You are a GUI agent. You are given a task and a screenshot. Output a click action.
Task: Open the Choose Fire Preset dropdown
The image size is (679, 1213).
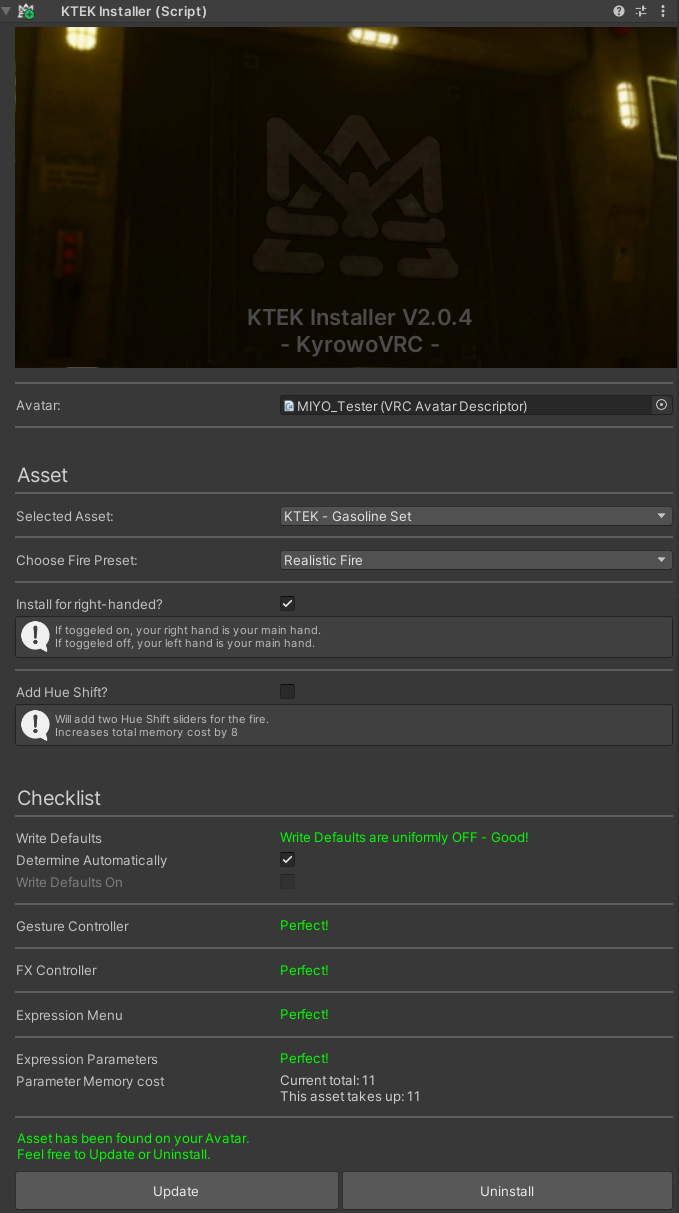[475, 560]
